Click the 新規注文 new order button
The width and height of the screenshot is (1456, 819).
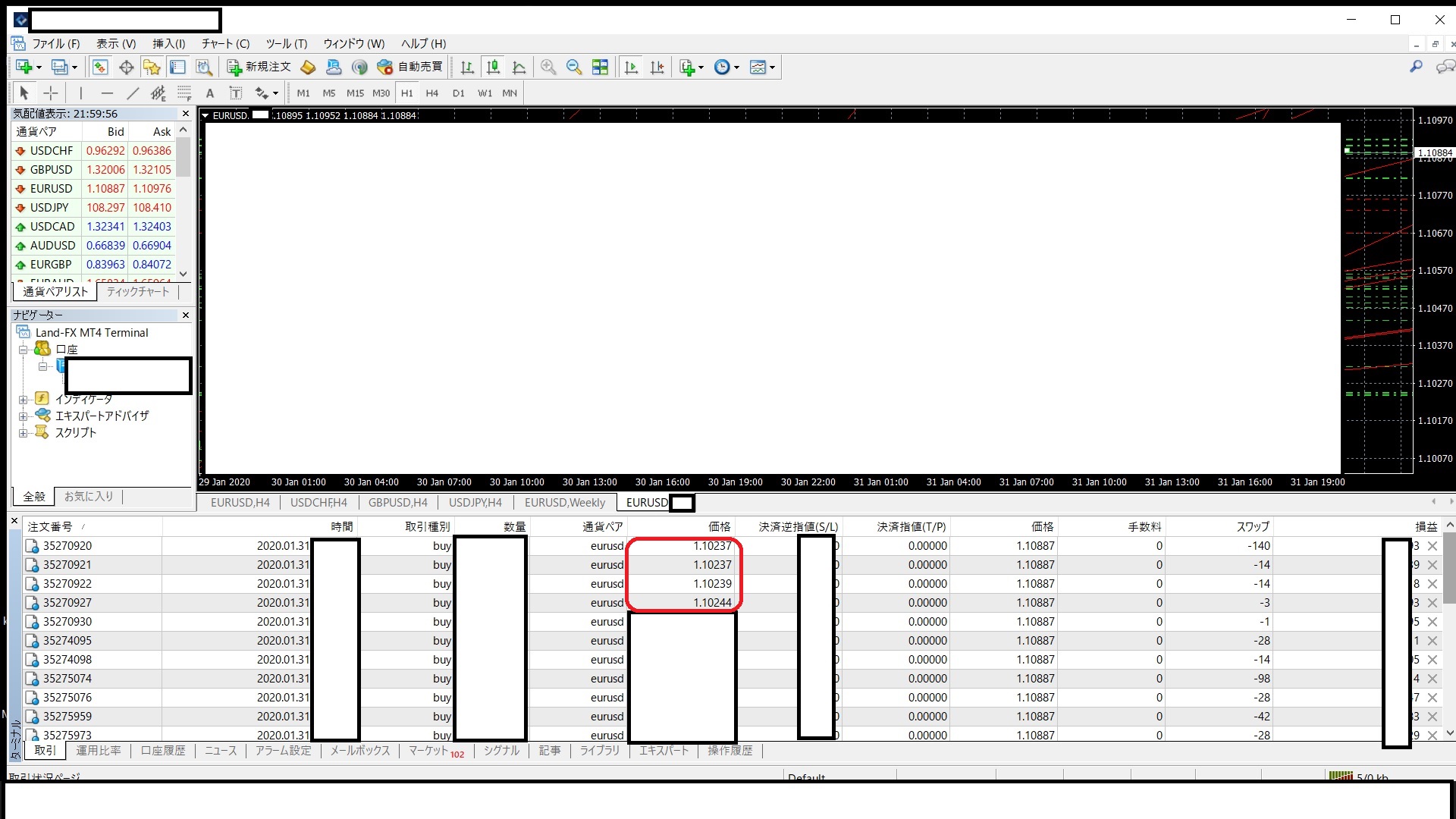[x=259, y=67]
